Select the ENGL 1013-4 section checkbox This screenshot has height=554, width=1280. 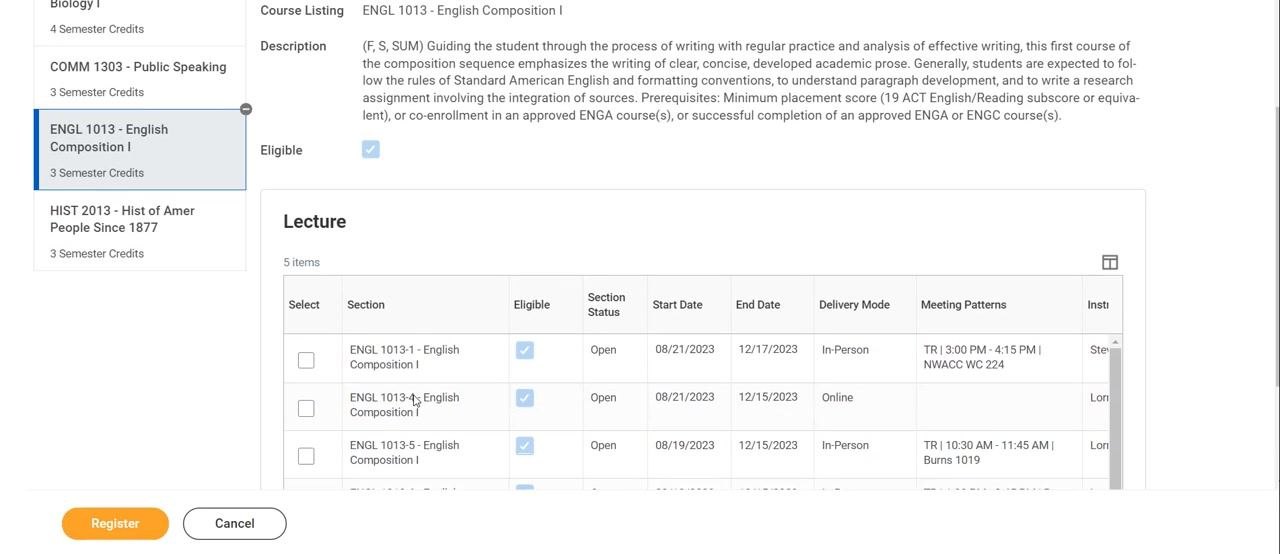tap(306, 408)
